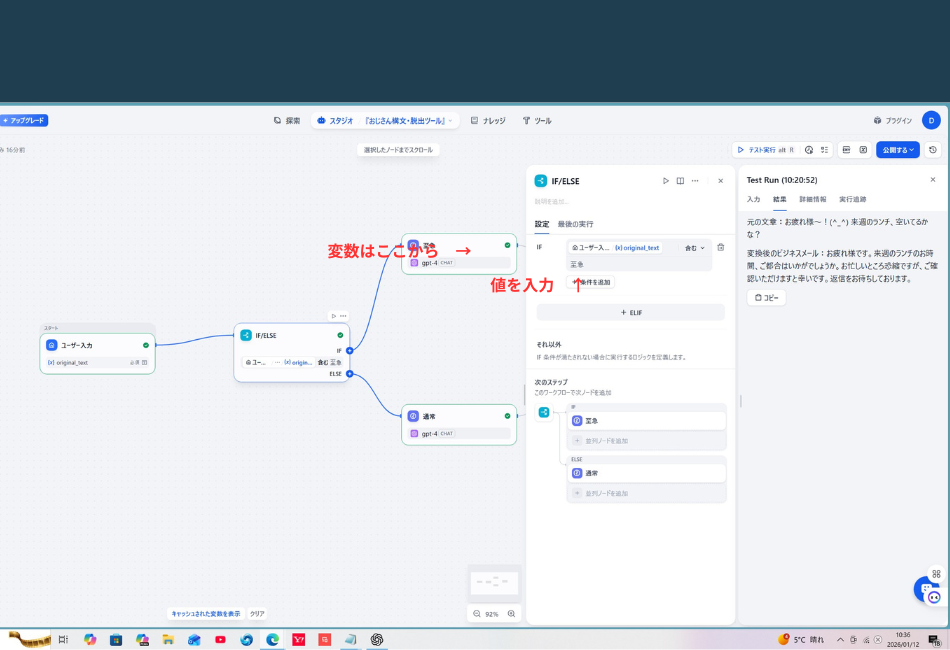Click the 92% zoom level control
Viewport: 950px width, 650px height.
493,613
